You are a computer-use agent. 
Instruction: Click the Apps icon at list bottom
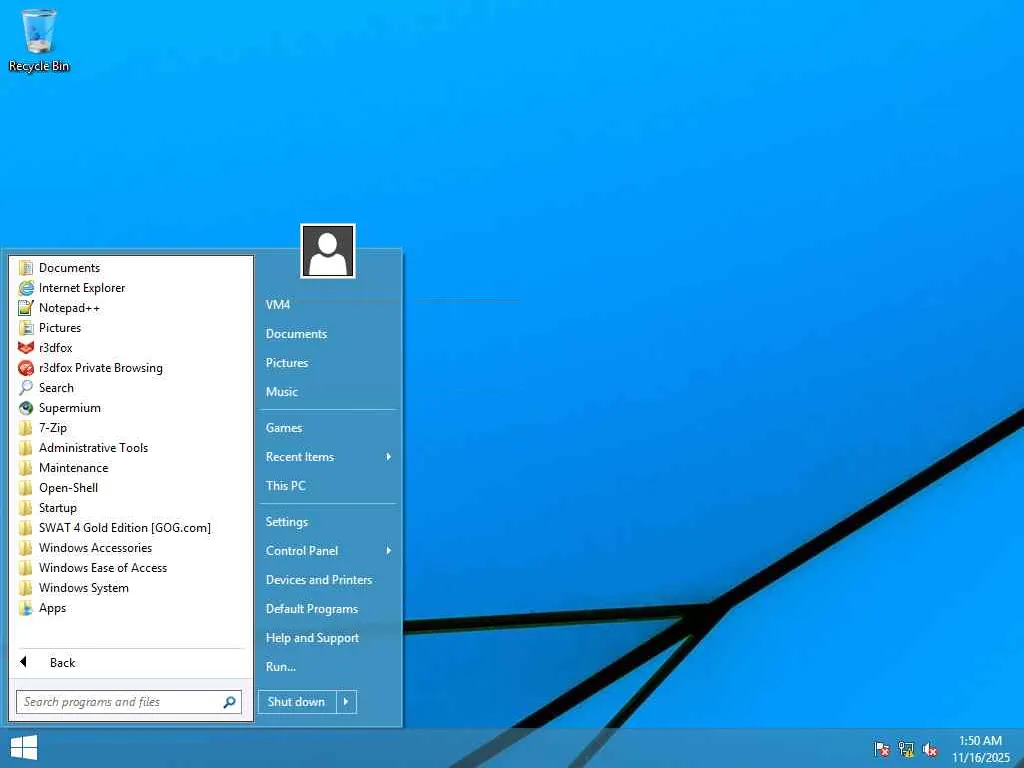(26, 608)
